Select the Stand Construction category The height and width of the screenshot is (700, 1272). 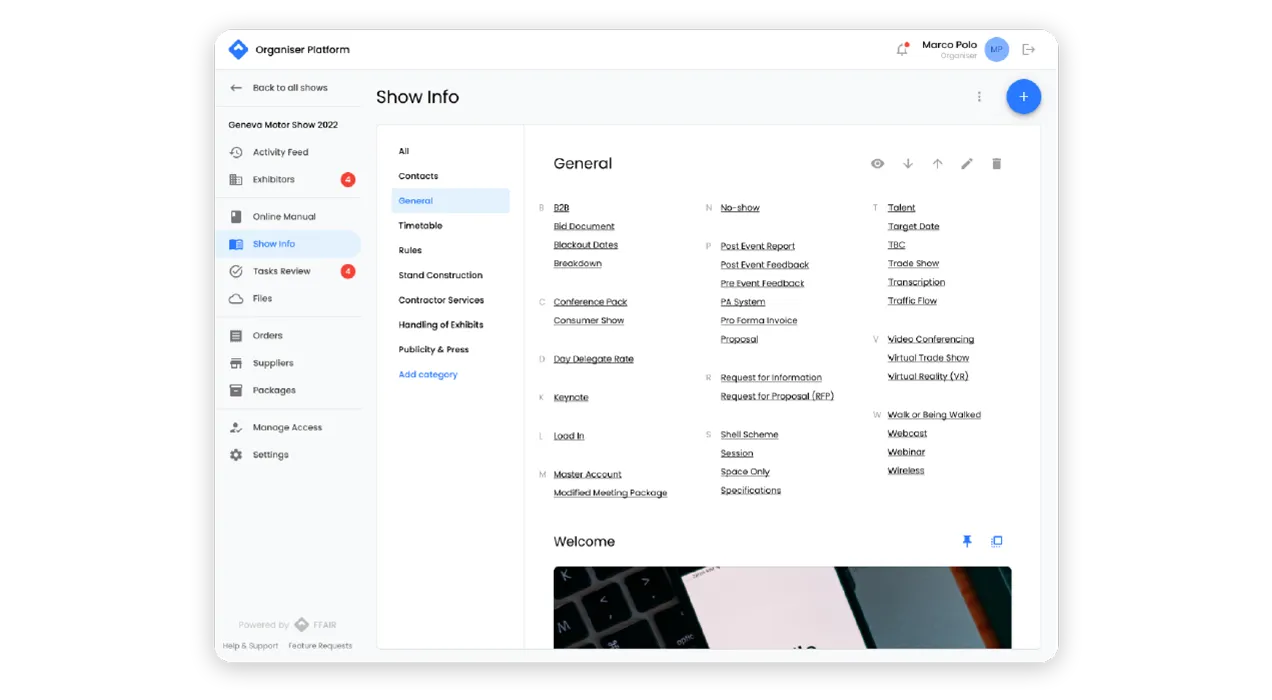tap(440, 275)
